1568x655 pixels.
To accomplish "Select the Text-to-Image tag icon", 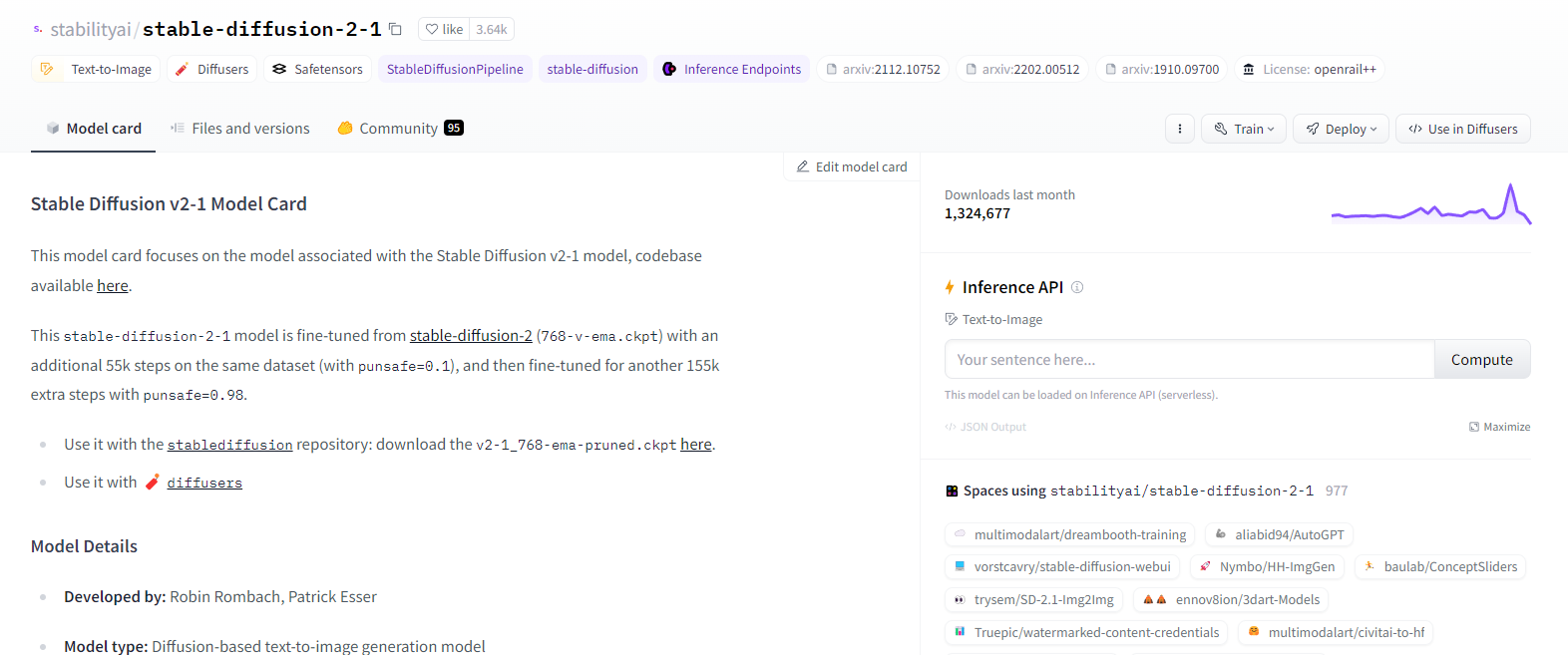I will tap(47, 69).
